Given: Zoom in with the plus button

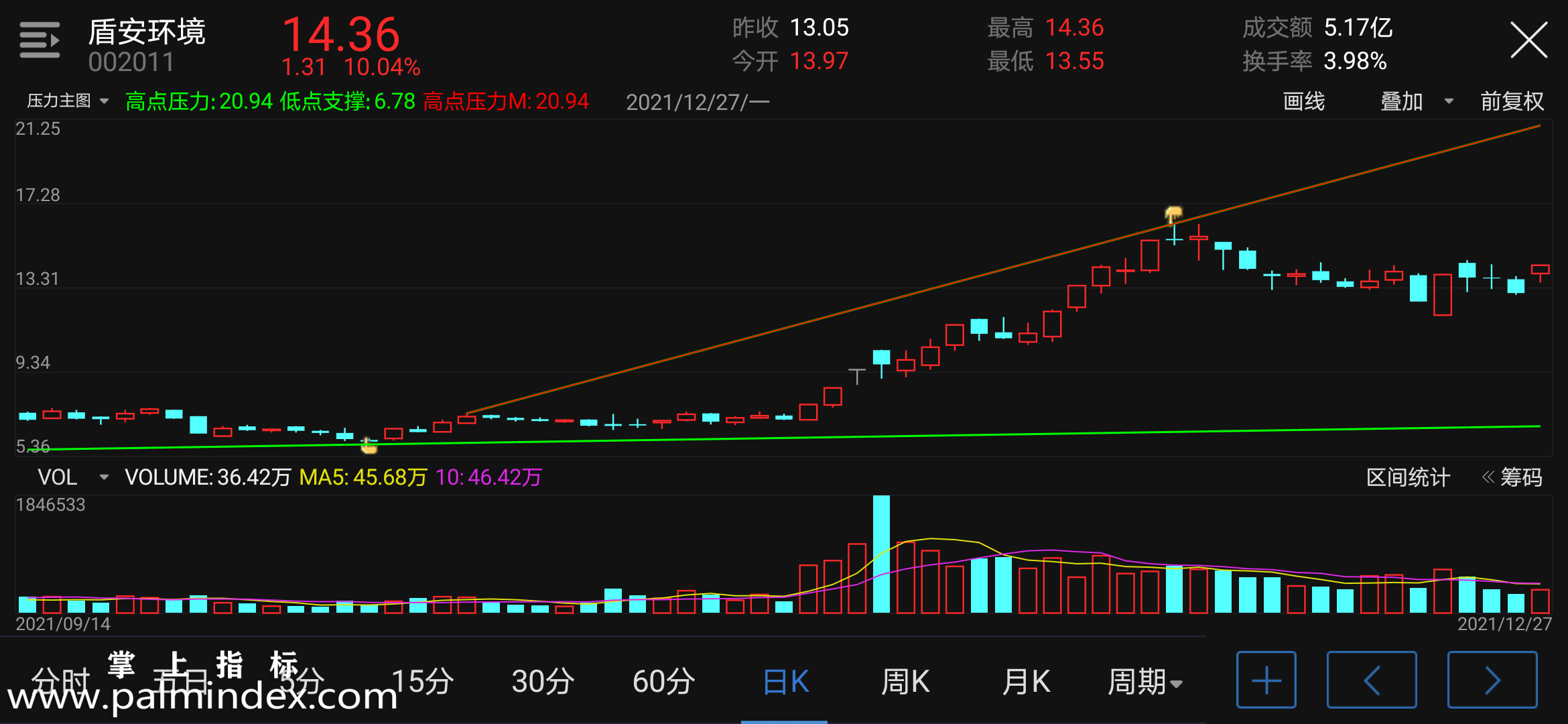Looking at the screenshot, I should (1266, 680).
